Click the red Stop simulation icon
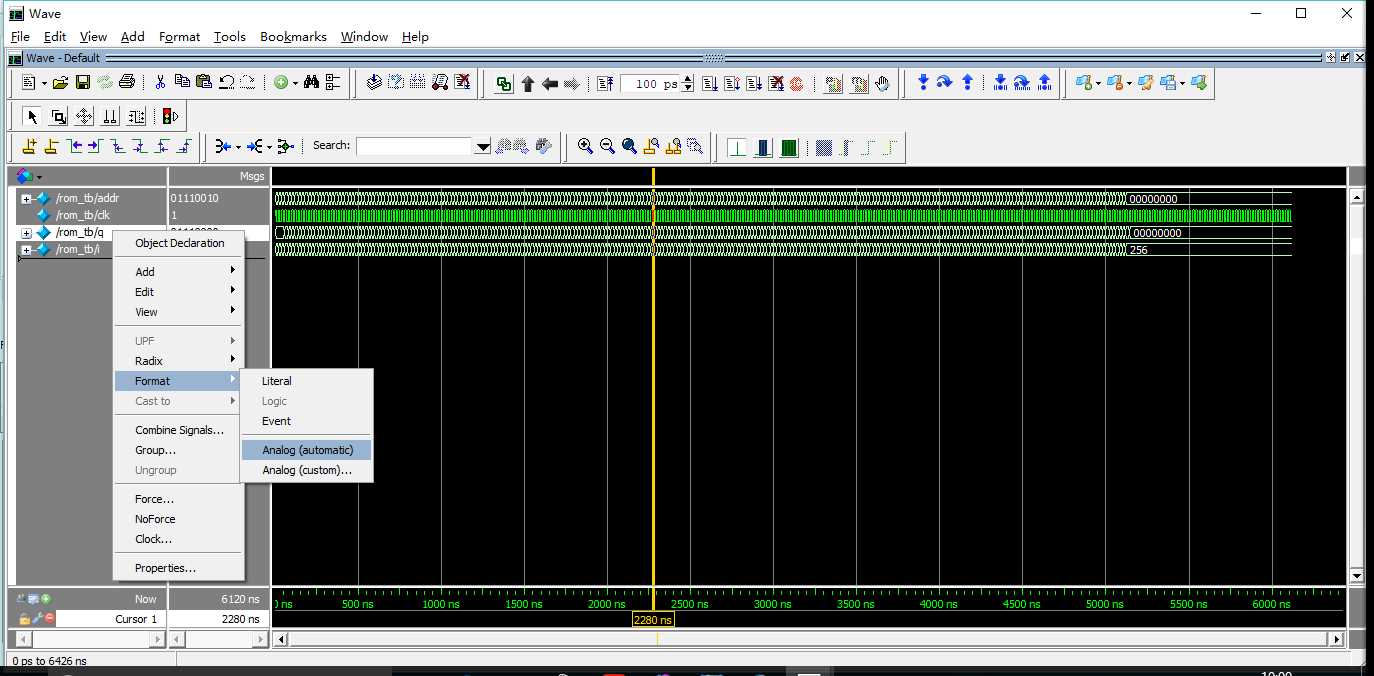This screenshot has width=1374, height=676. click(x=796, y=84)
